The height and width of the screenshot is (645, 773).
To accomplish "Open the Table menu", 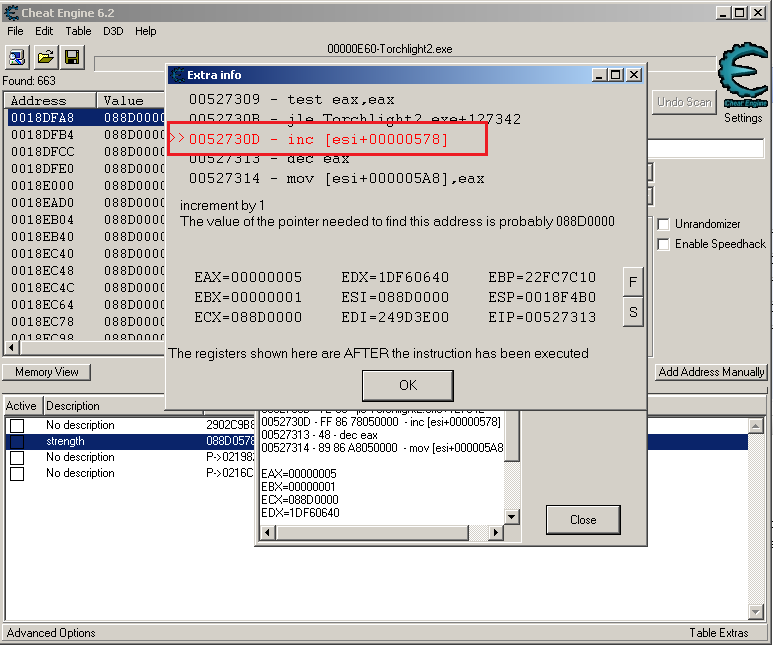I will pyautogui.click(x=78, y=31).
